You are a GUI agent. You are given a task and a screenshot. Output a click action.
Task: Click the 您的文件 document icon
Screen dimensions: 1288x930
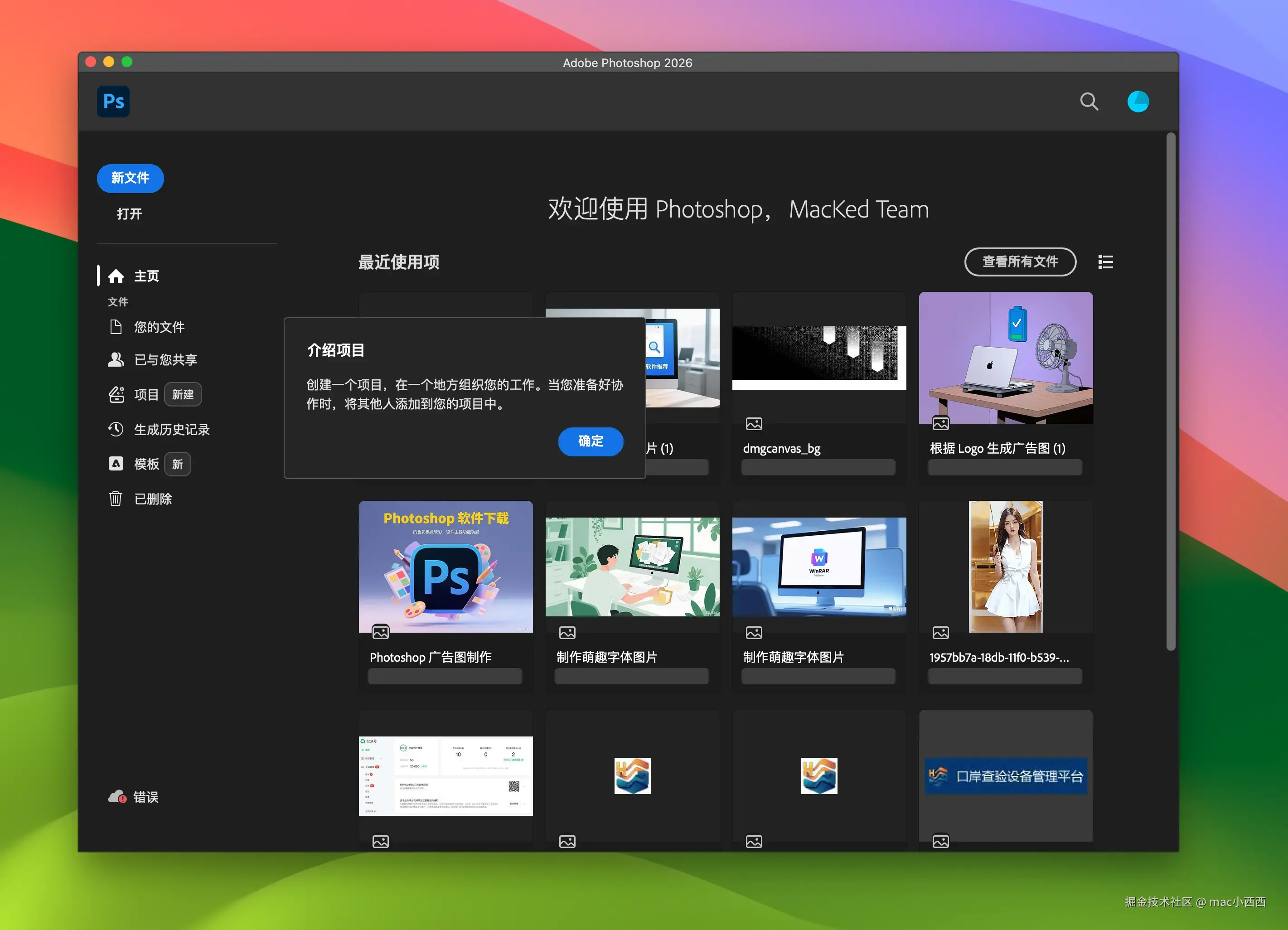click(x=116, y=326)
